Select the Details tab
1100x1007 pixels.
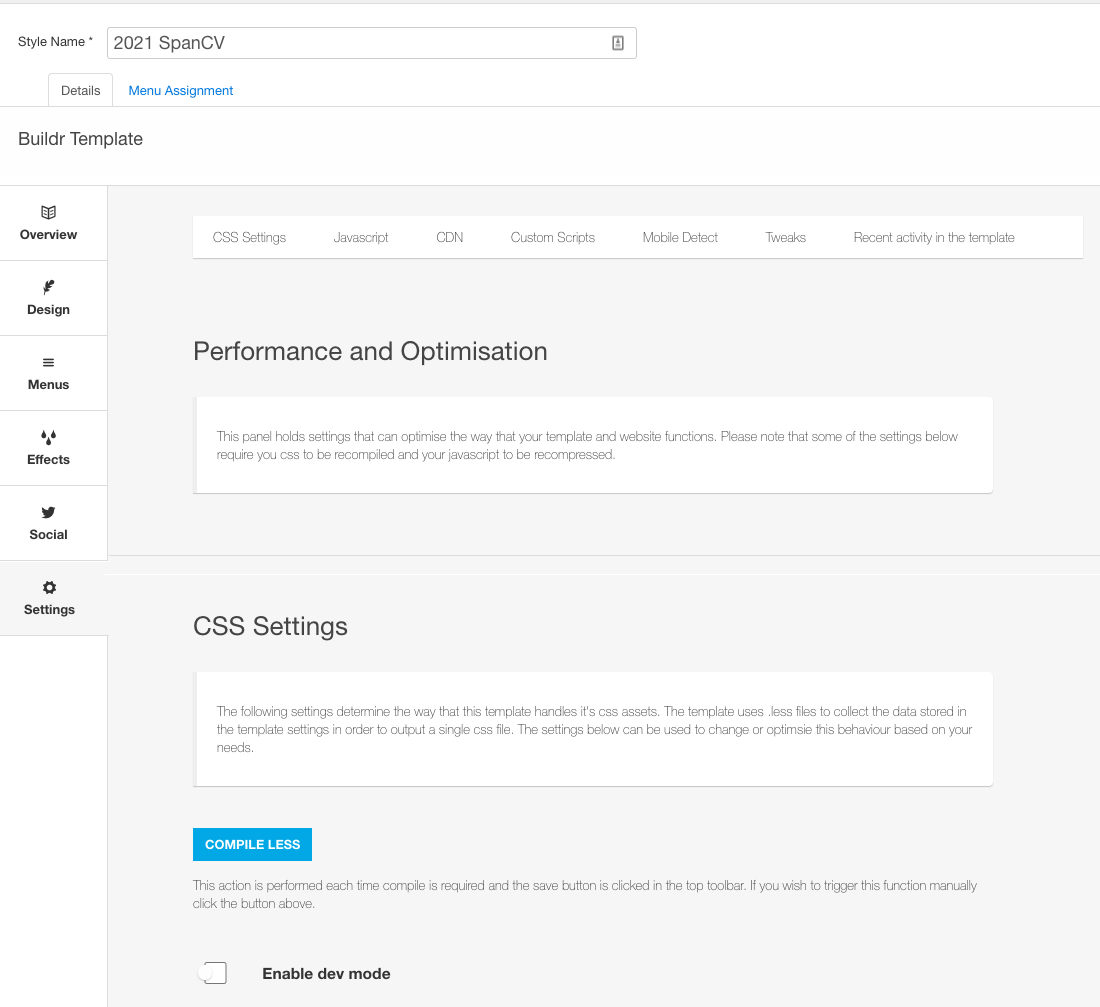80,91
